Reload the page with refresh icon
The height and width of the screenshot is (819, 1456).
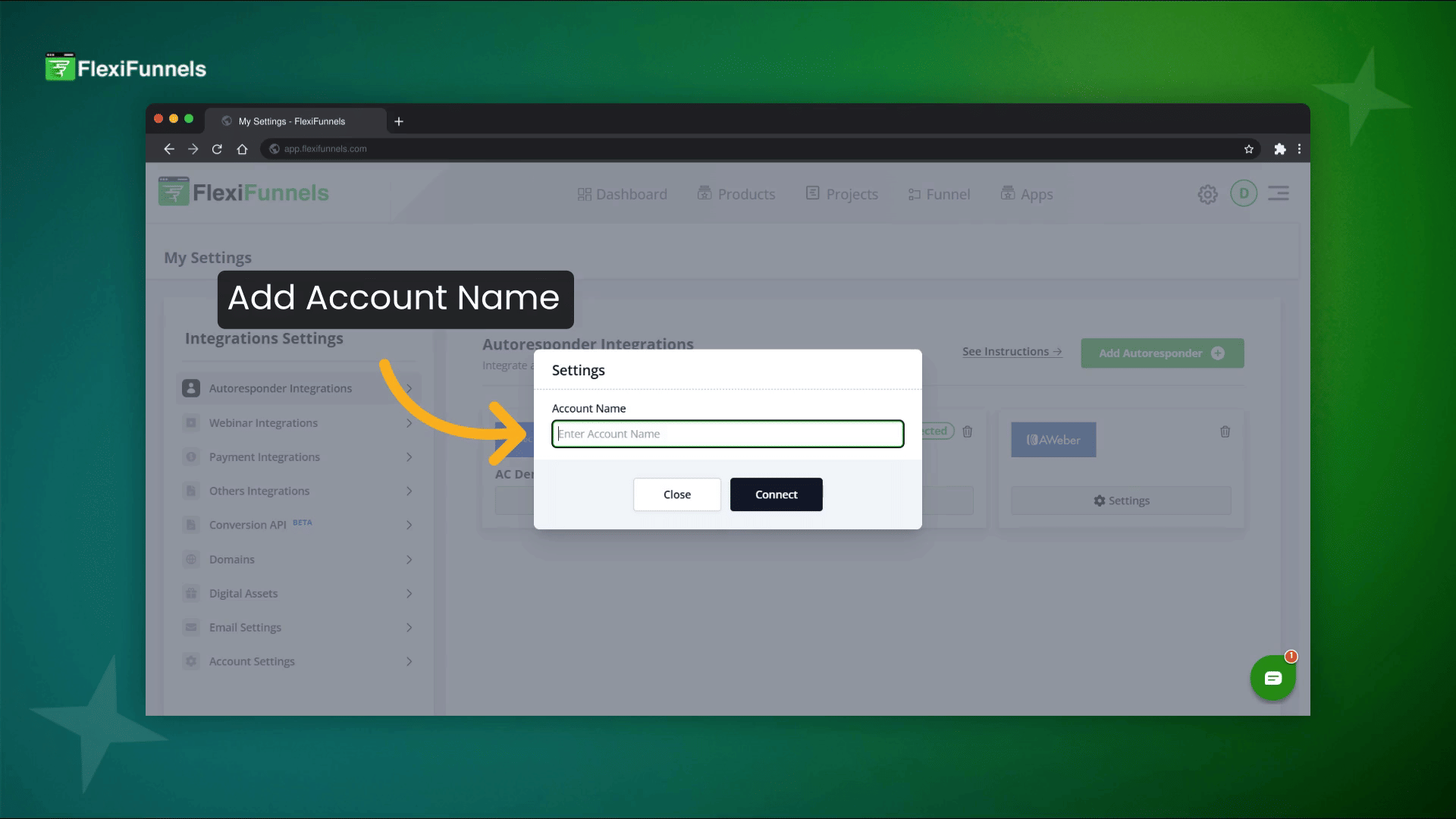point(217,149)
